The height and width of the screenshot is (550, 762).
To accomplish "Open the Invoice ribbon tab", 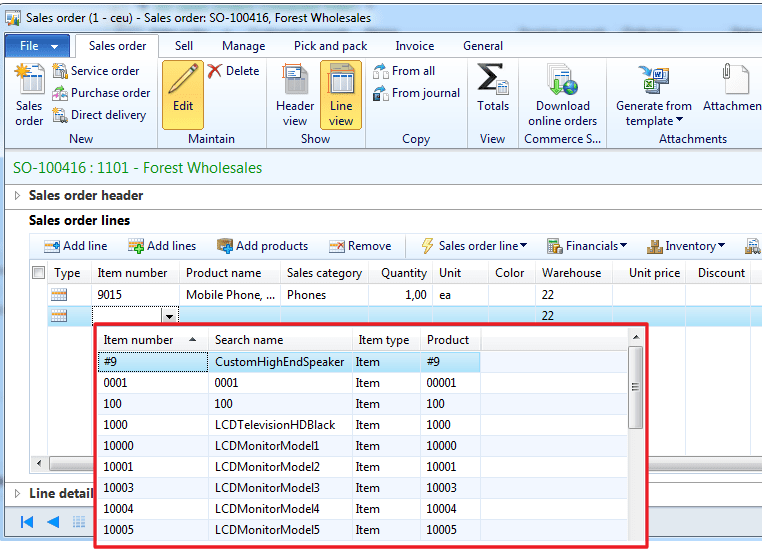I will tap(415, 46).
